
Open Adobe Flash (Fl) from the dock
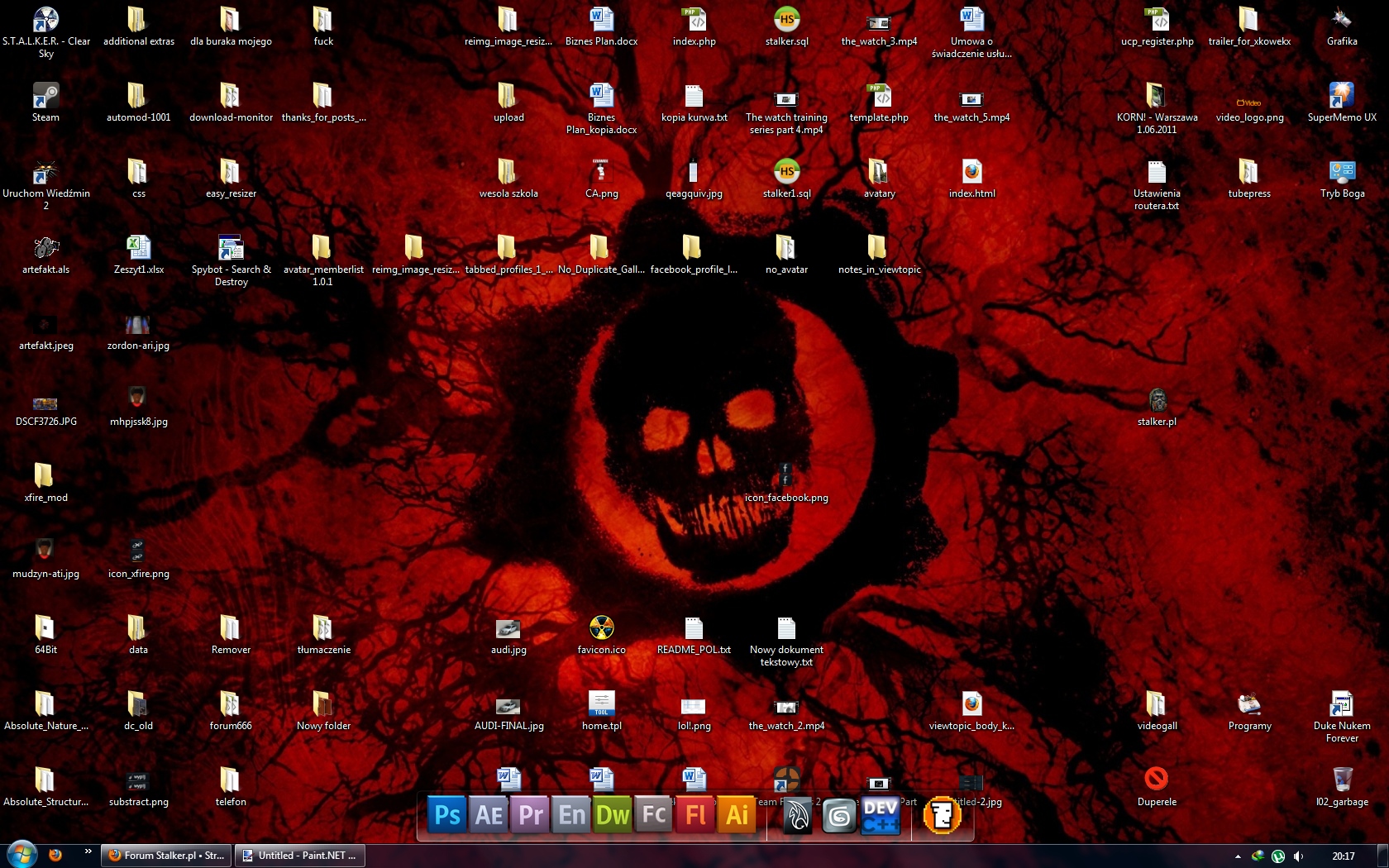click(x=695, y=815)
